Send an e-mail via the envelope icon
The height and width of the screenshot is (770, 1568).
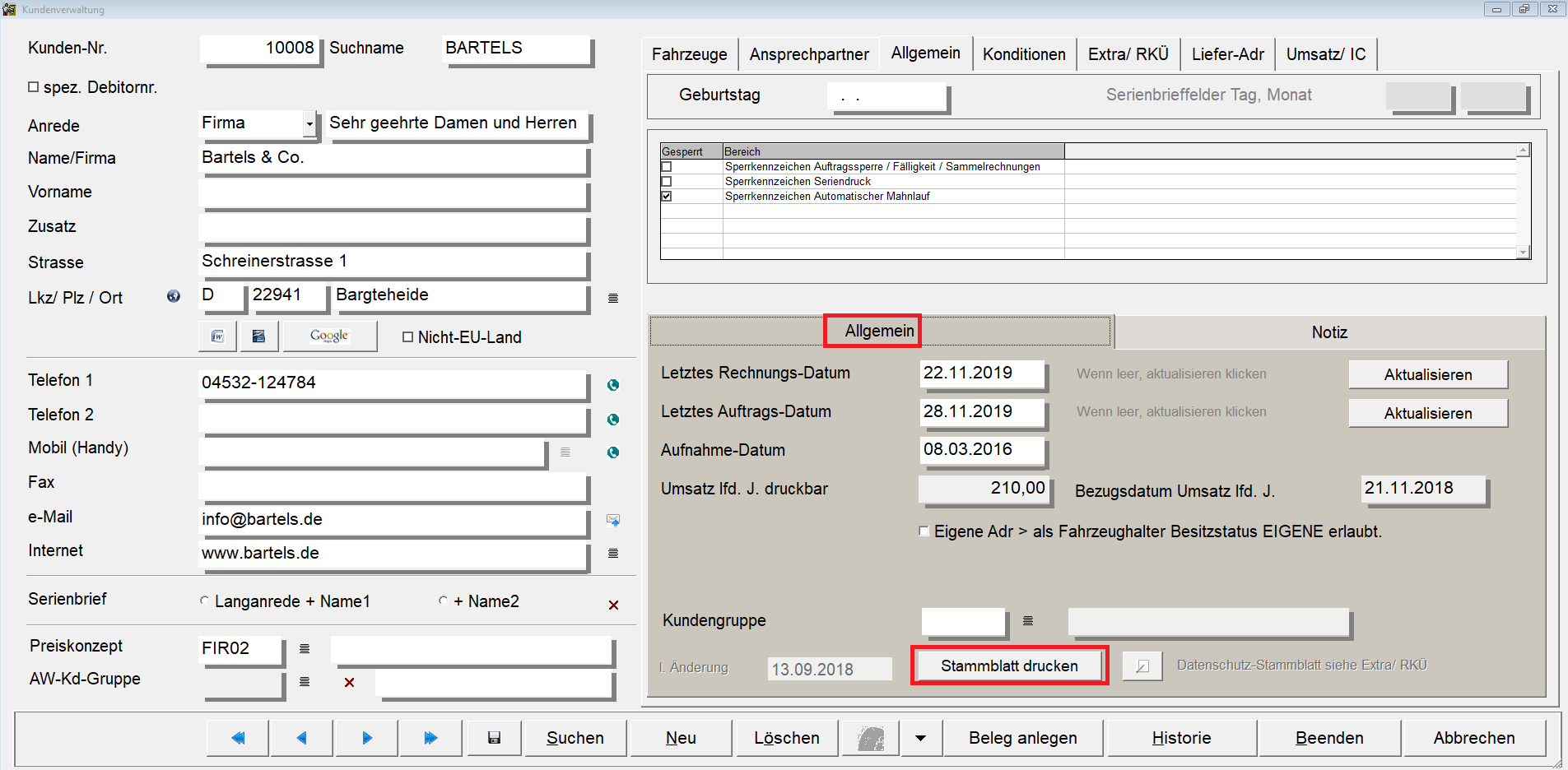pos(613,520)
